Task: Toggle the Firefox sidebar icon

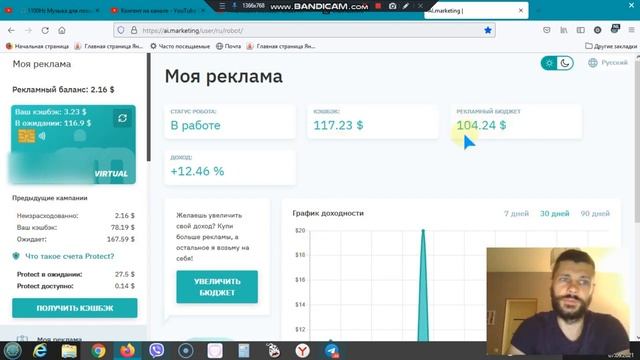Action: (580, 30)
